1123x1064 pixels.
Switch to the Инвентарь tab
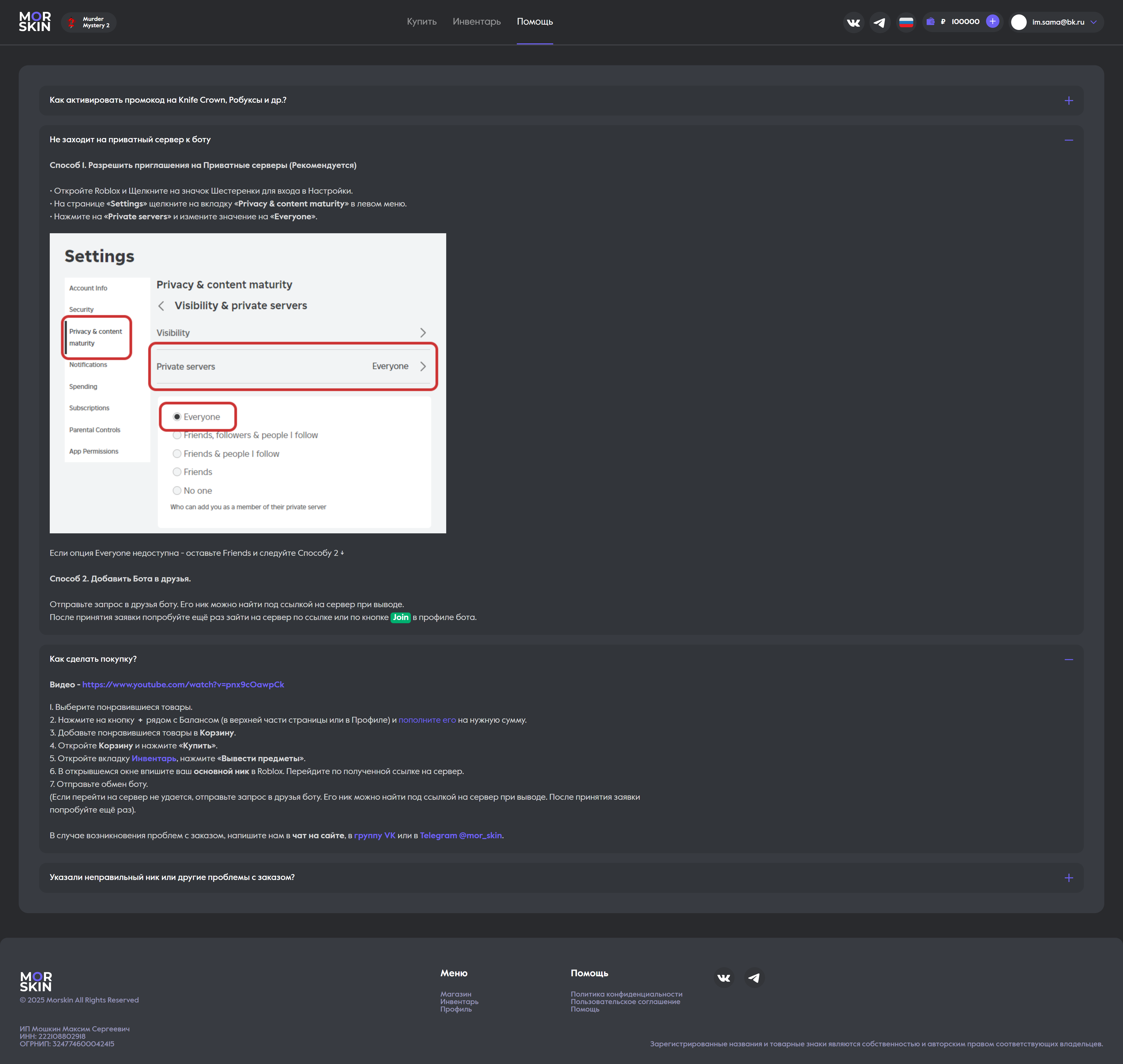(476, 22)
